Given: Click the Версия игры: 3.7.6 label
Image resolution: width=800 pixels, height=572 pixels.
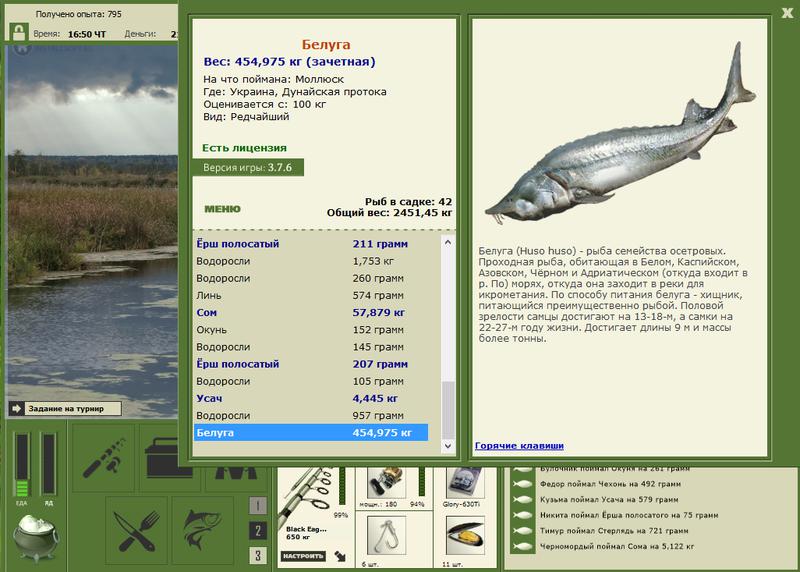Looking at the screenshot, I should [248, 167].
